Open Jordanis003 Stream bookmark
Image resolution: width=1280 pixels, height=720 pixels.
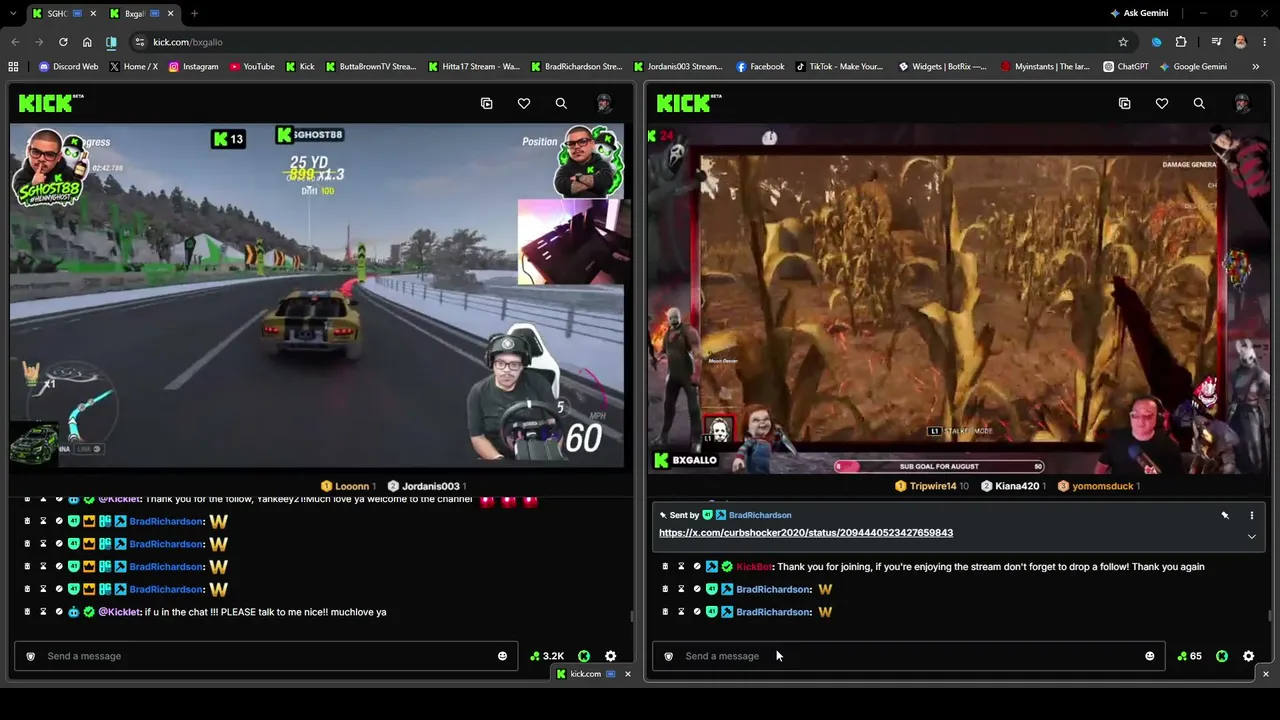point(678,67)
